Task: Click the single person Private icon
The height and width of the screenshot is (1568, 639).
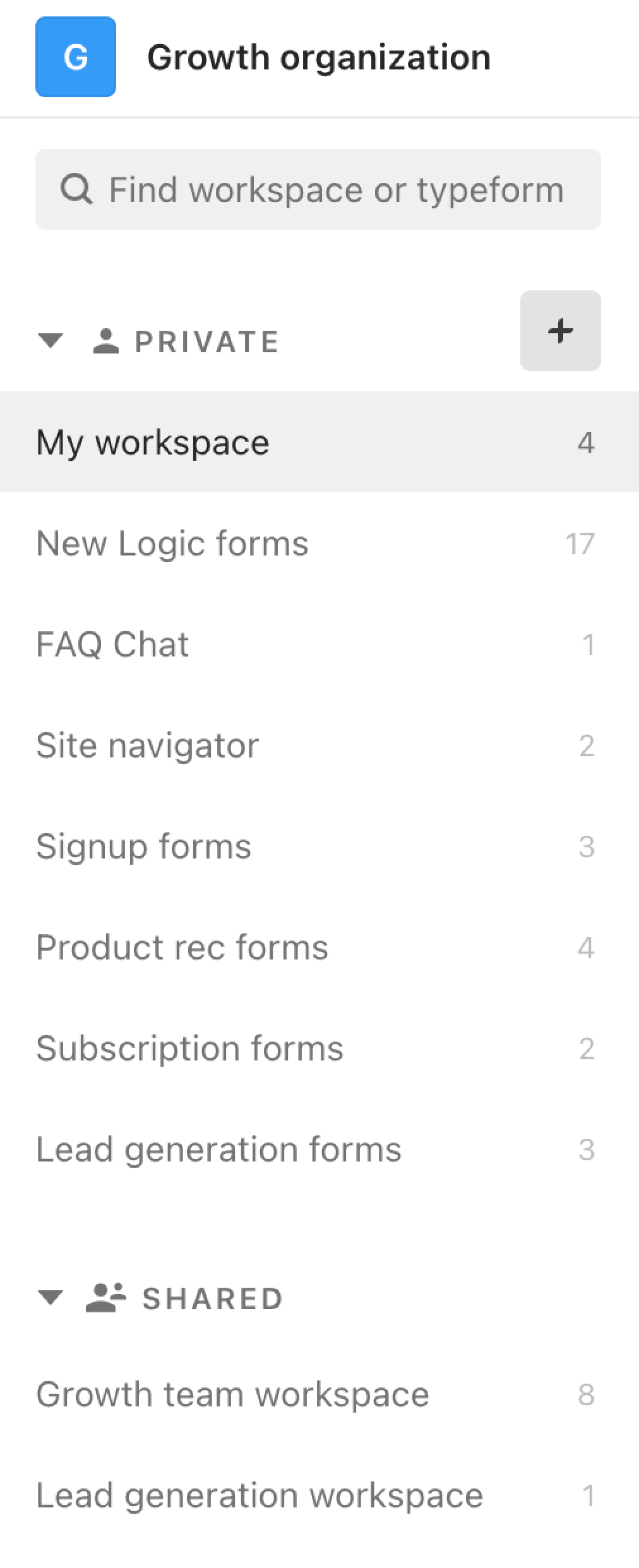Action: pos(106,342)
